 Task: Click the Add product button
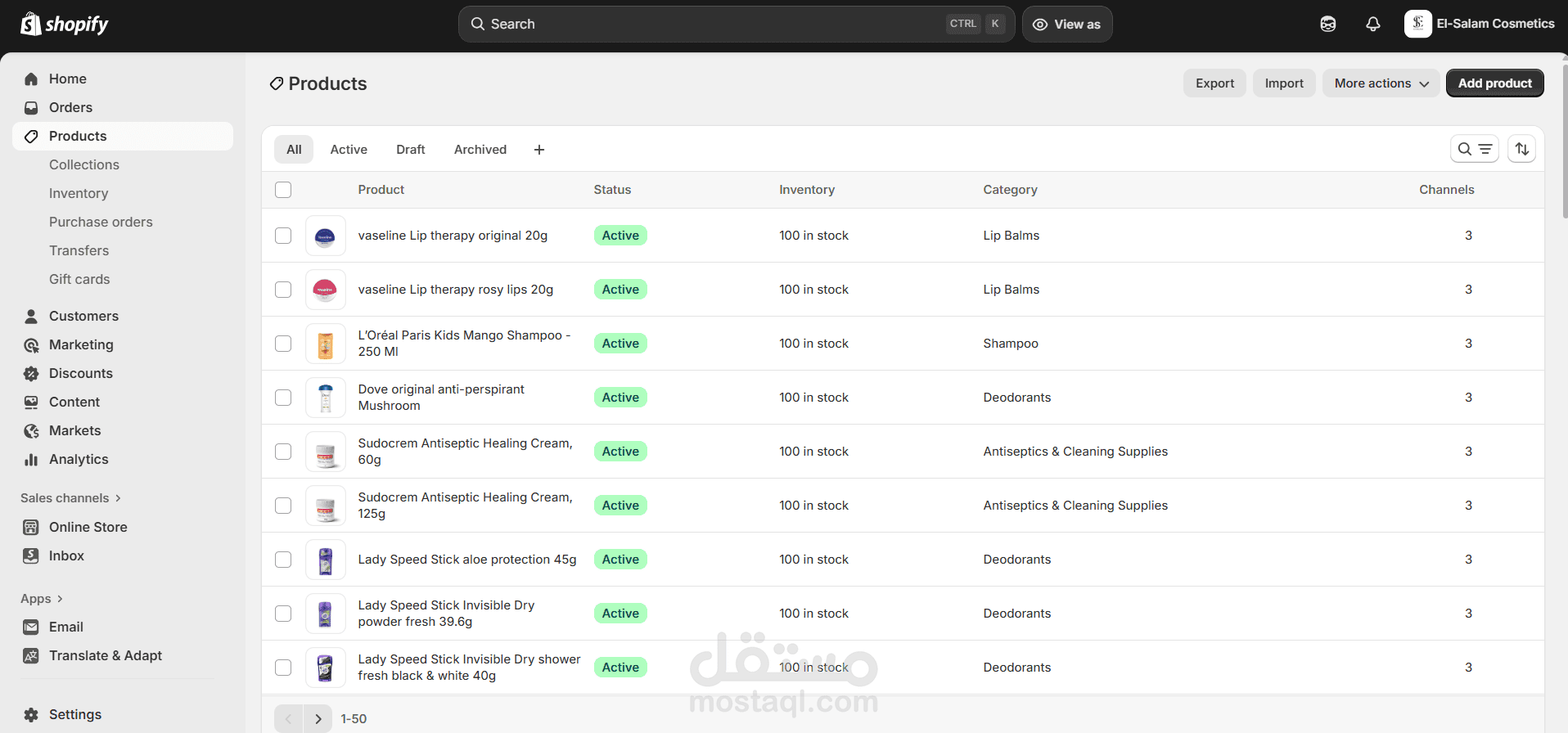(1495, 83)
